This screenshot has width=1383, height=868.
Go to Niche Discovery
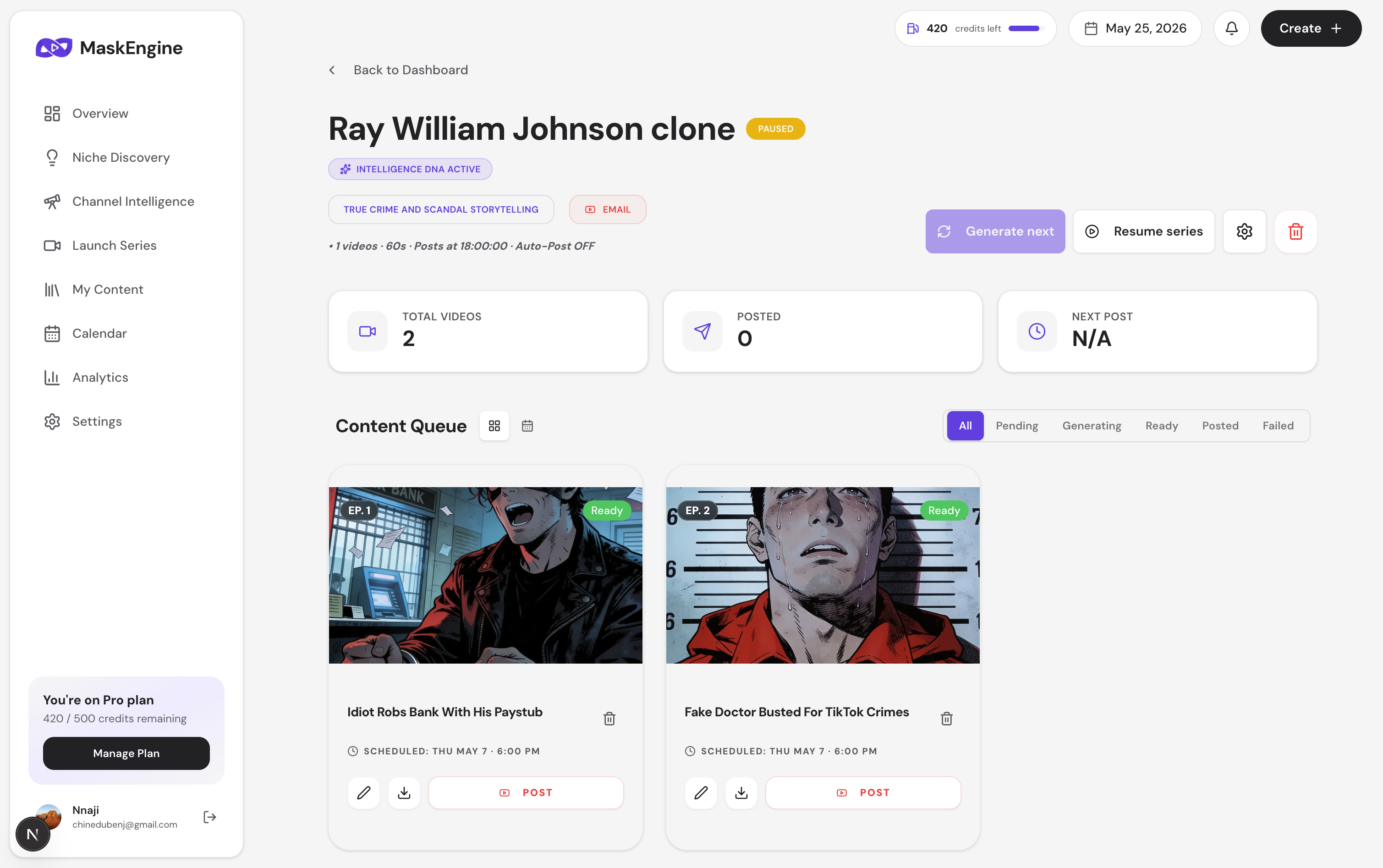point(126,157)
